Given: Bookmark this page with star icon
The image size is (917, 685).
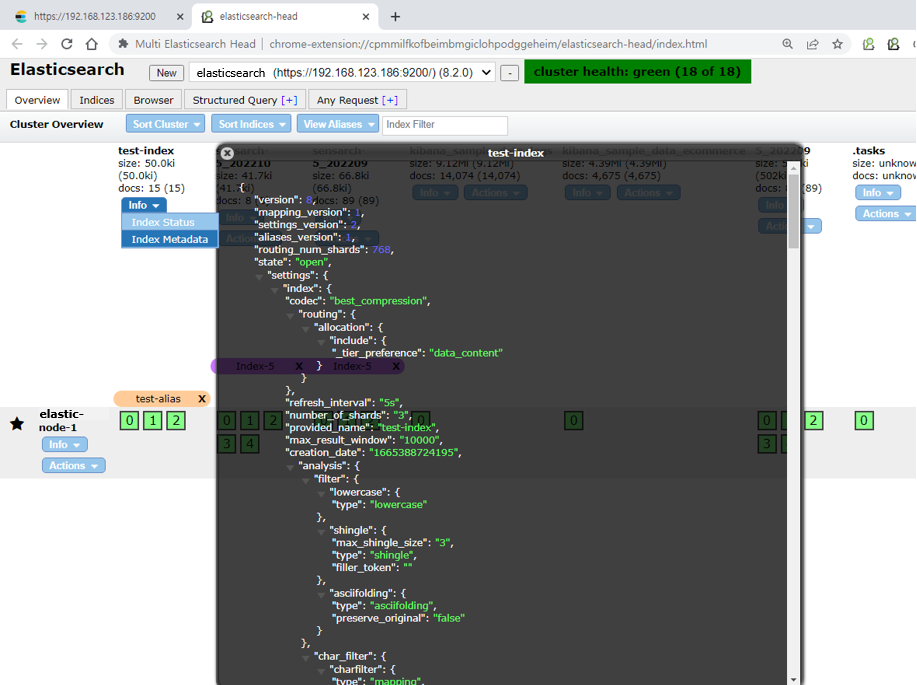Looking at the screenshot, I should (837, 44).
